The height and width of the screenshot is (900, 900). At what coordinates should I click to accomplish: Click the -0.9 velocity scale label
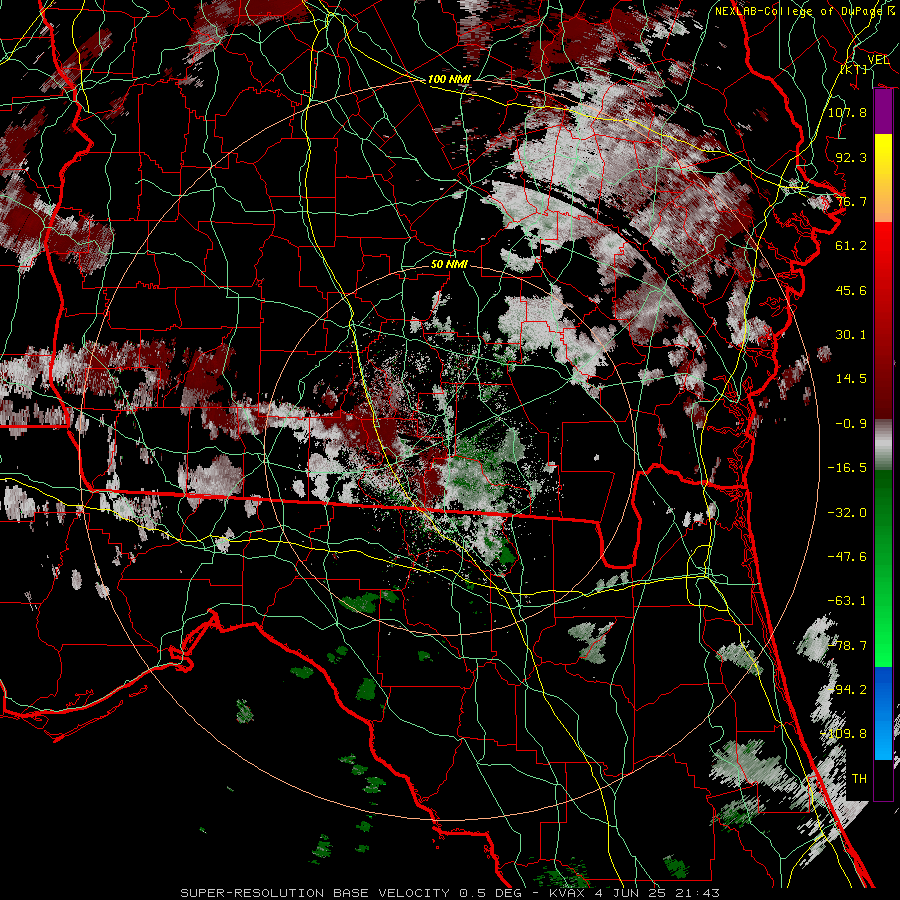(x=851, y=424)
